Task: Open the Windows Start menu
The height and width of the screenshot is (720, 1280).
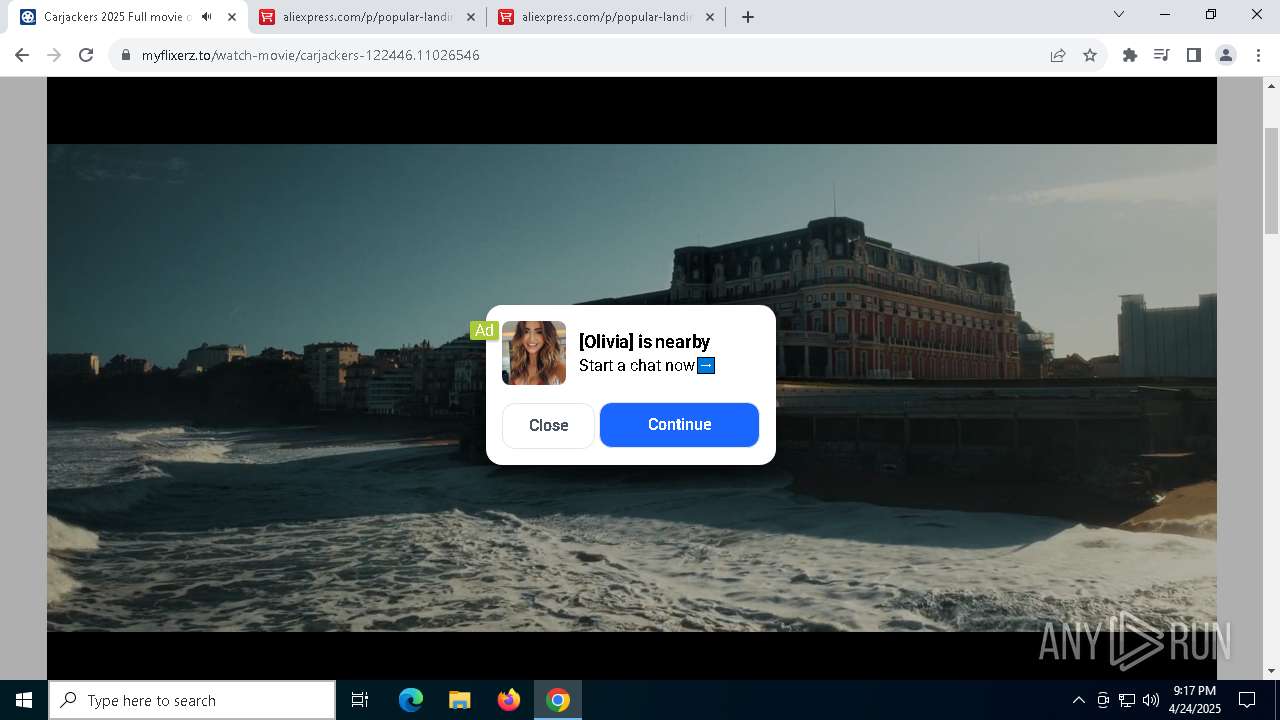Action: pyautogui.click(x=24, y=700)
